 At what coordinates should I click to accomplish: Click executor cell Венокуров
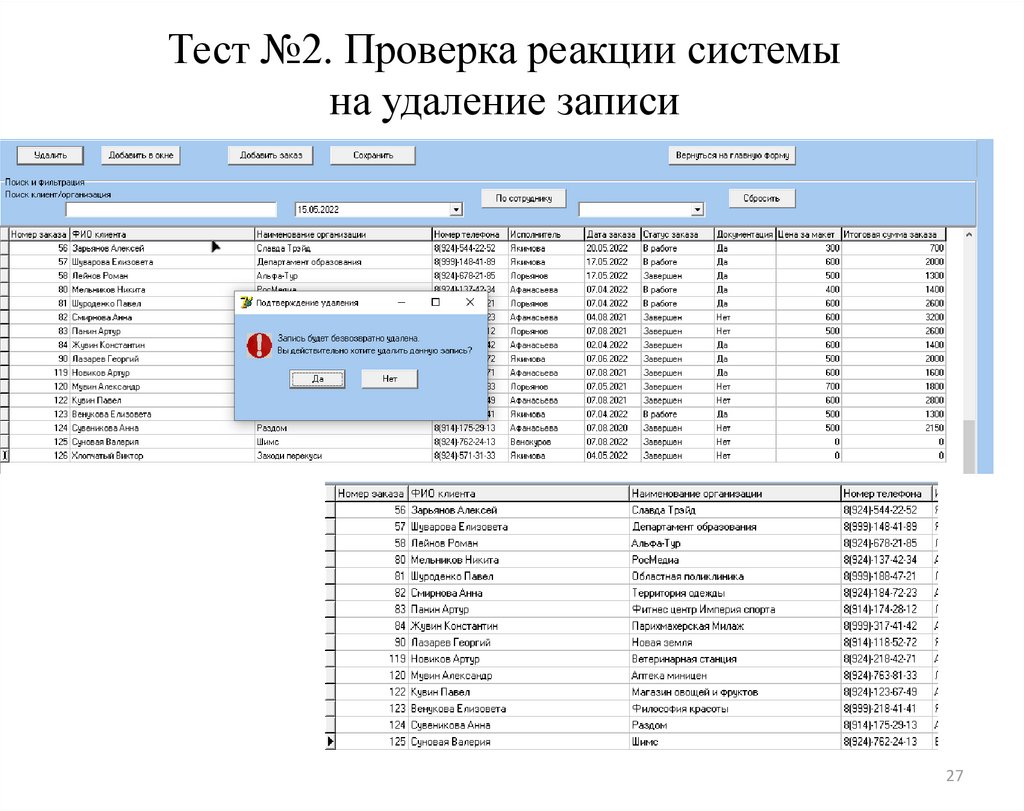click(x=546, y=442)
